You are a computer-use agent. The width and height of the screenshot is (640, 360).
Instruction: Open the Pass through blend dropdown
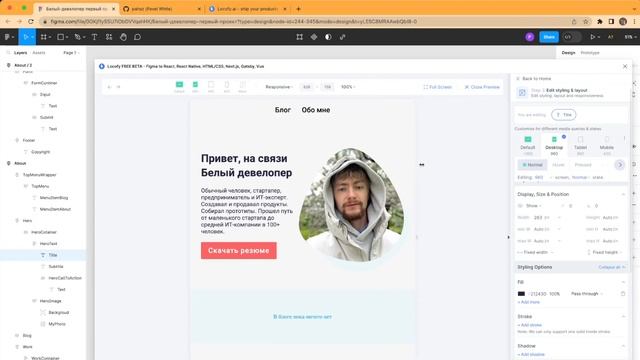click(x=587, y=294)
